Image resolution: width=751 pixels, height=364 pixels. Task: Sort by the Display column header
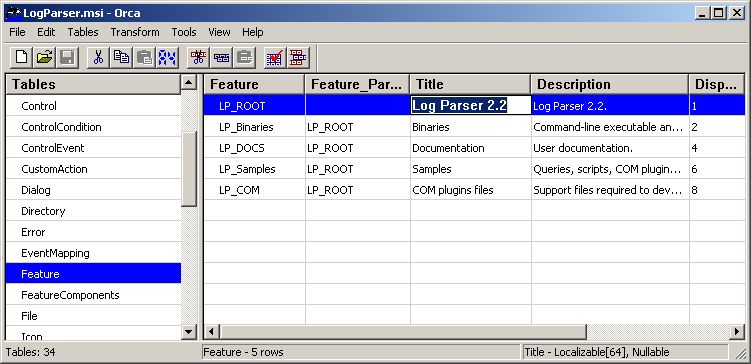point(717,84)
